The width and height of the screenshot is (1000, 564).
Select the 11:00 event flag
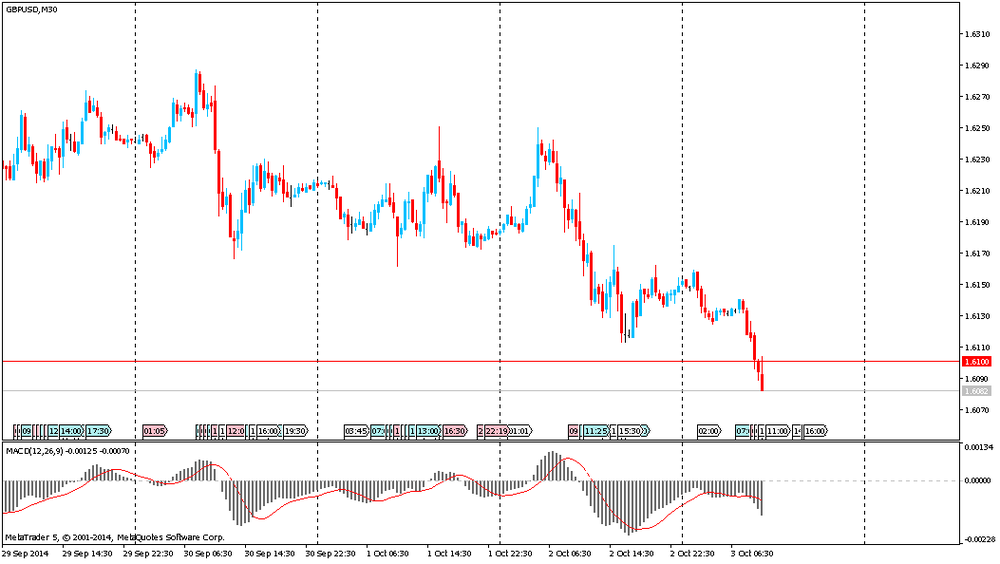point(778,431)
